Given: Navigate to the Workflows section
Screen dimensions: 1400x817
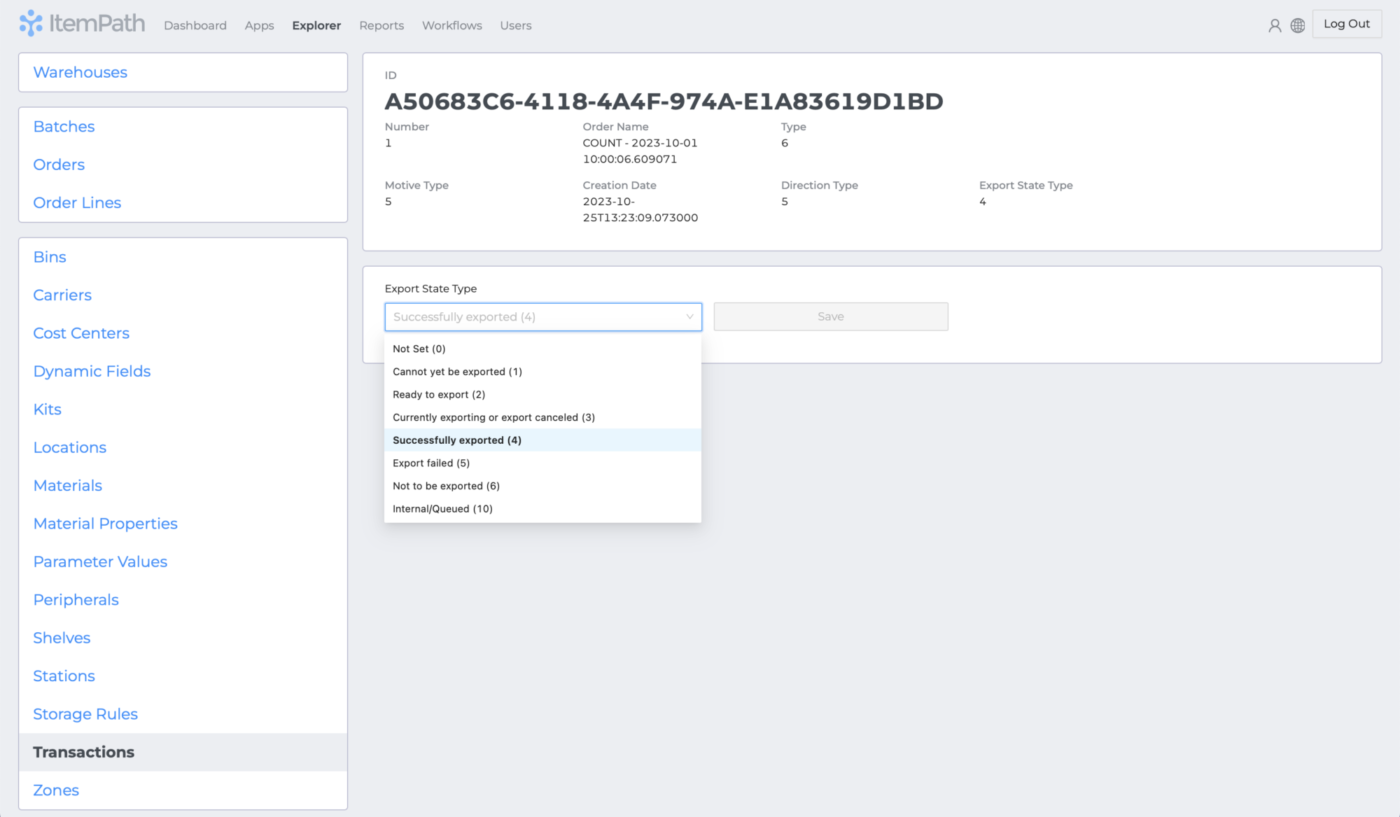Looking at the screenshot, I should pyautogui.click(x=451, y=25).
